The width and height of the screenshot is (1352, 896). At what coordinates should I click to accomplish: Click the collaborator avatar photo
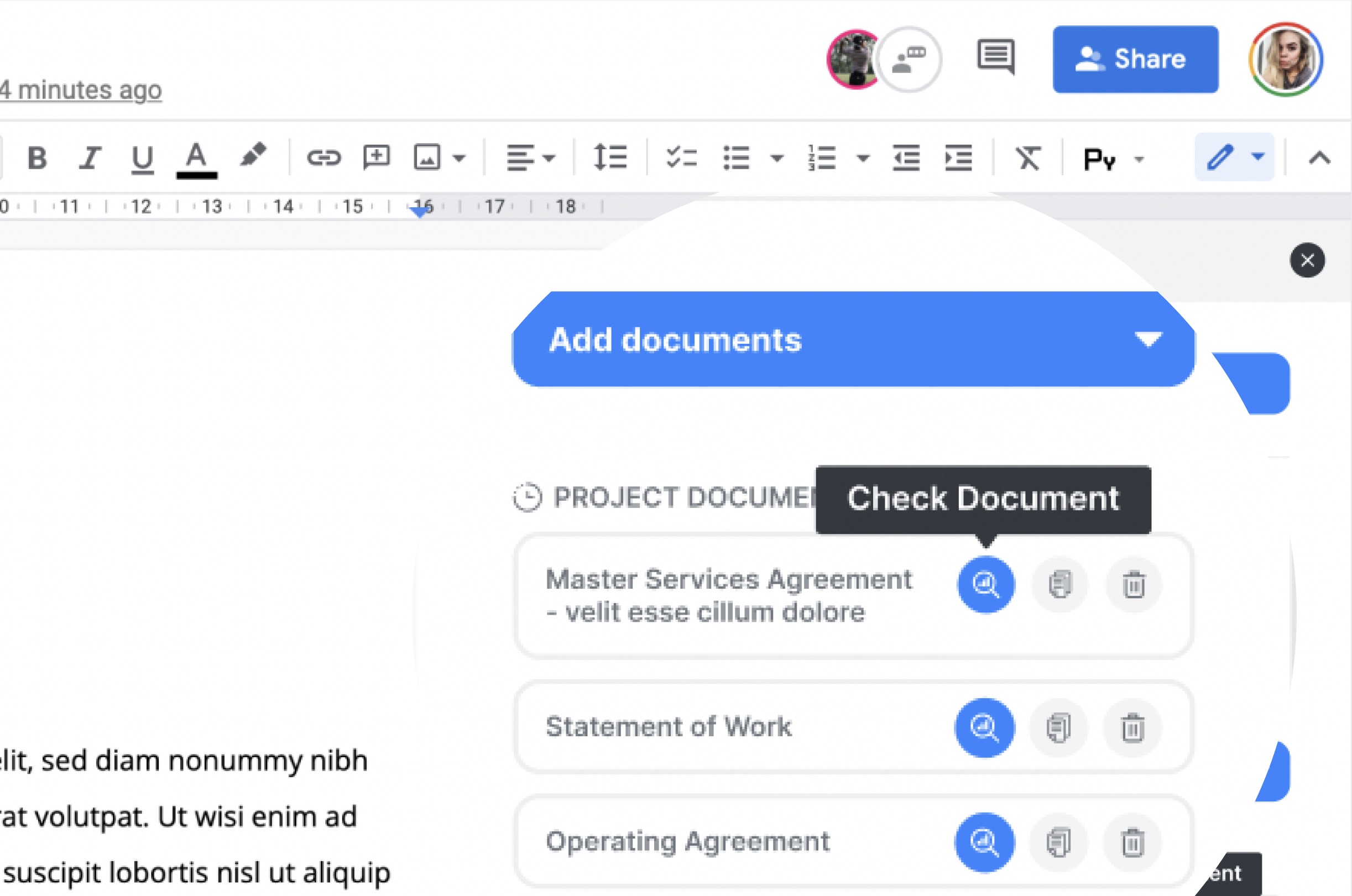pos(852,60)
